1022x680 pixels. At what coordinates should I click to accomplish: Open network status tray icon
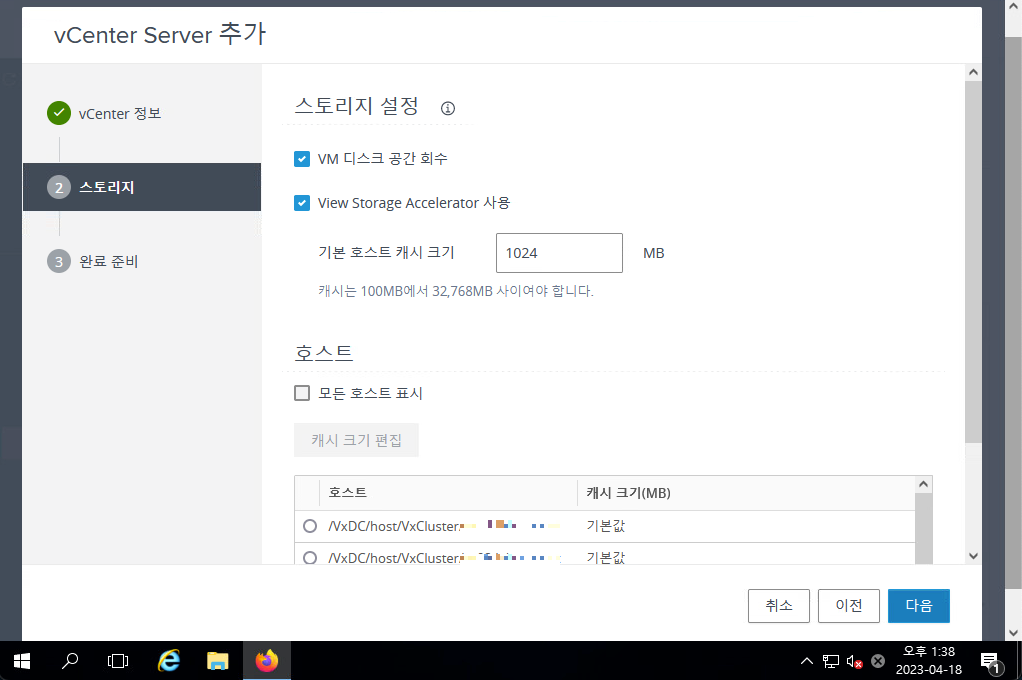(x=831, y=661)
